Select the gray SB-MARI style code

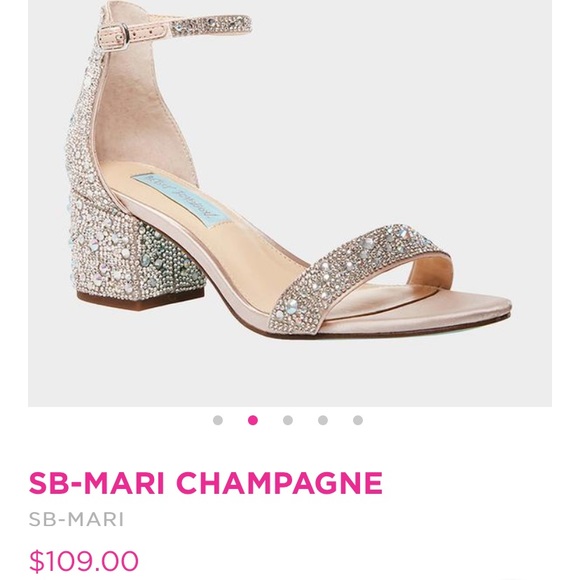(76, 519)
